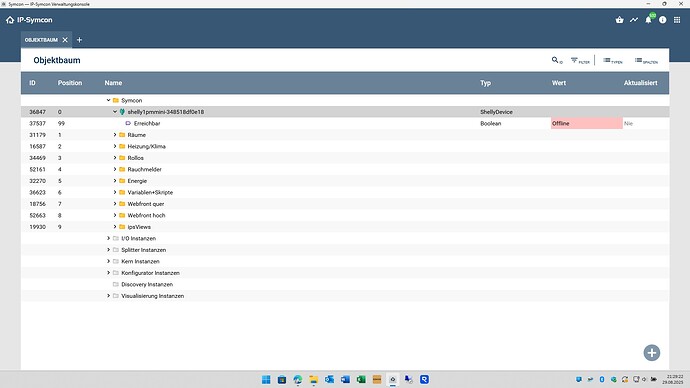Open Word from taskbar
The height and width of the screenshot is (388, 690).
tap(345, 379)
